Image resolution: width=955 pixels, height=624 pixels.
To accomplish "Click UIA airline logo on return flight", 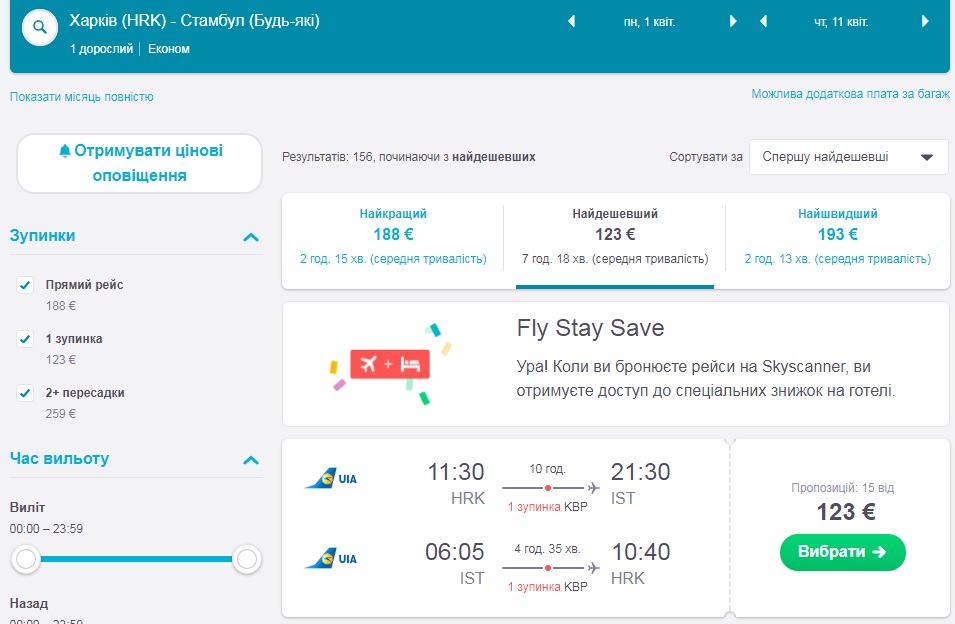I will [x=331, y=559].
